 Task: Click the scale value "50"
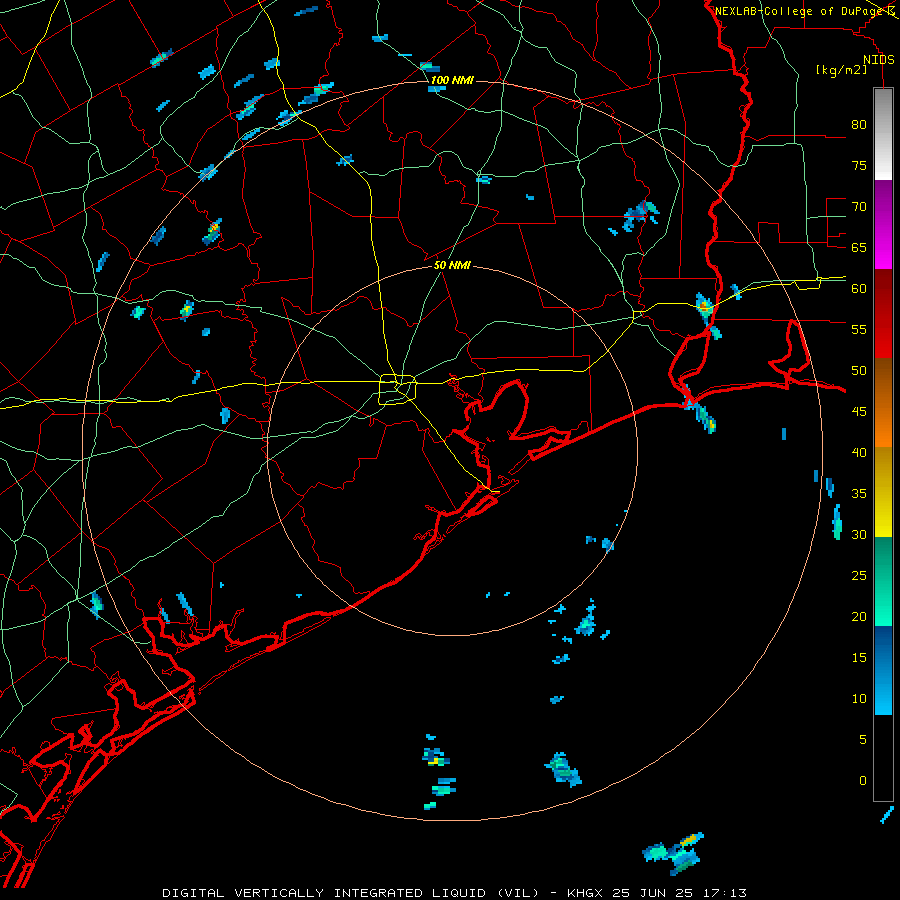click(859, 371)
